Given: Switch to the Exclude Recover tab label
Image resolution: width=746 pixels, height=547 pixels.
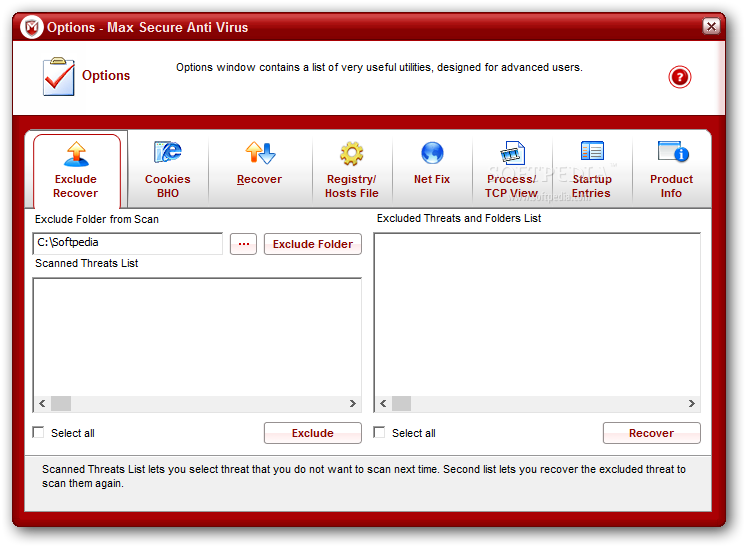Looking at the screenshot, I should coord(76,186).
